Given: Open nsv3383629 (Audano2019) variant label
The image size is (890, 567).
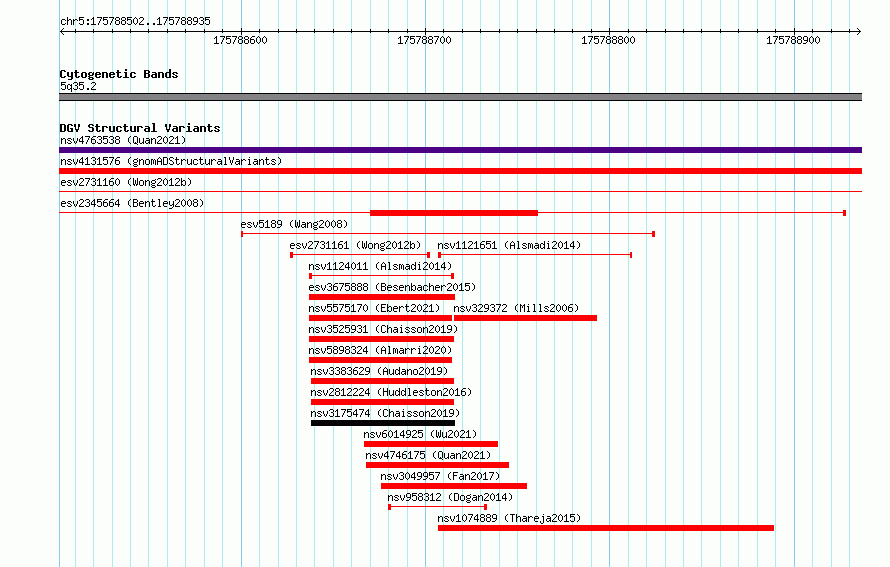Looking at the screenshot, I should click(x=379, y=371).
